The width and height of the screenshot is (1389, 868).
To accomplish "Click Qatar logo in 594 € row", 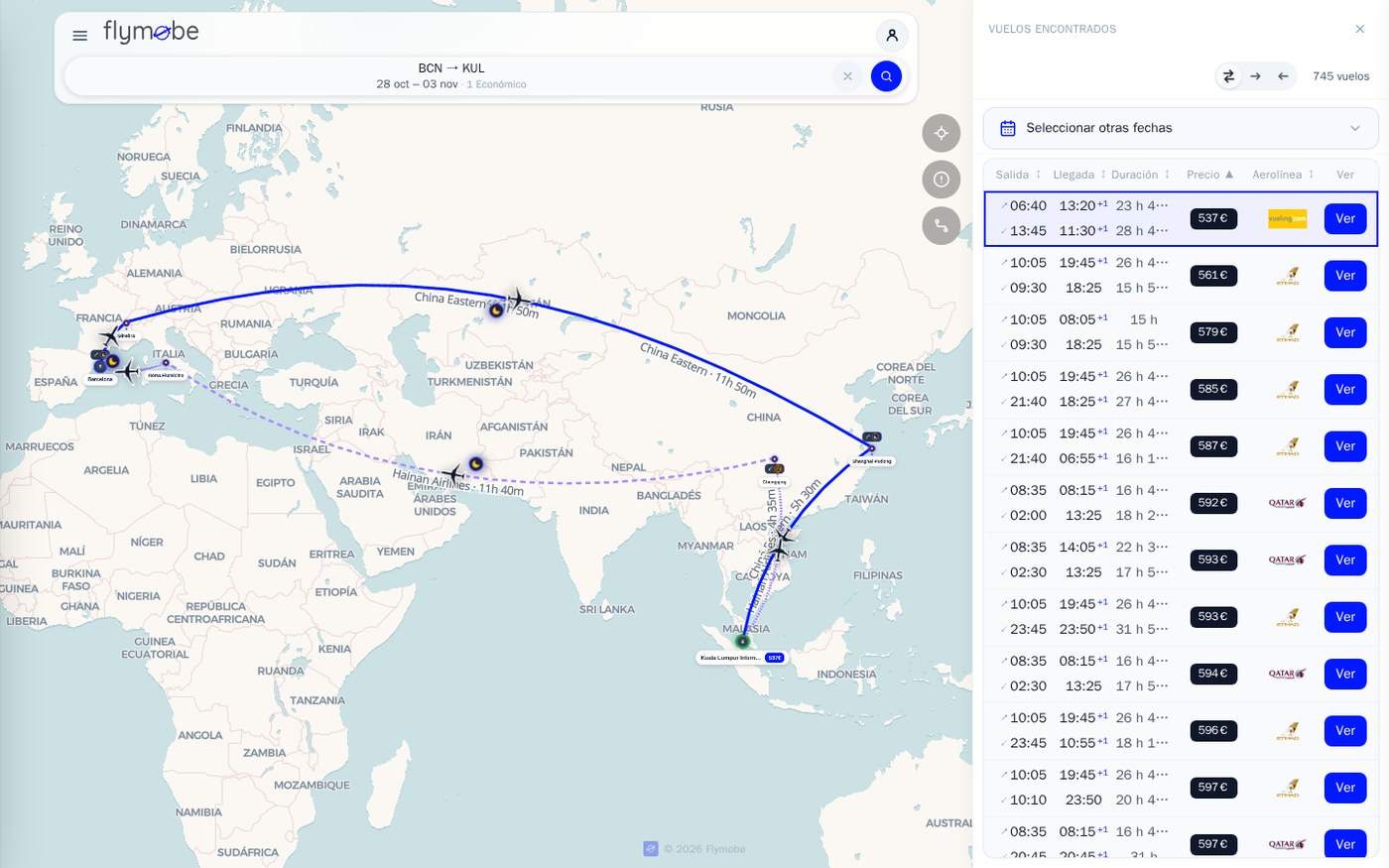I will 1287,674.
